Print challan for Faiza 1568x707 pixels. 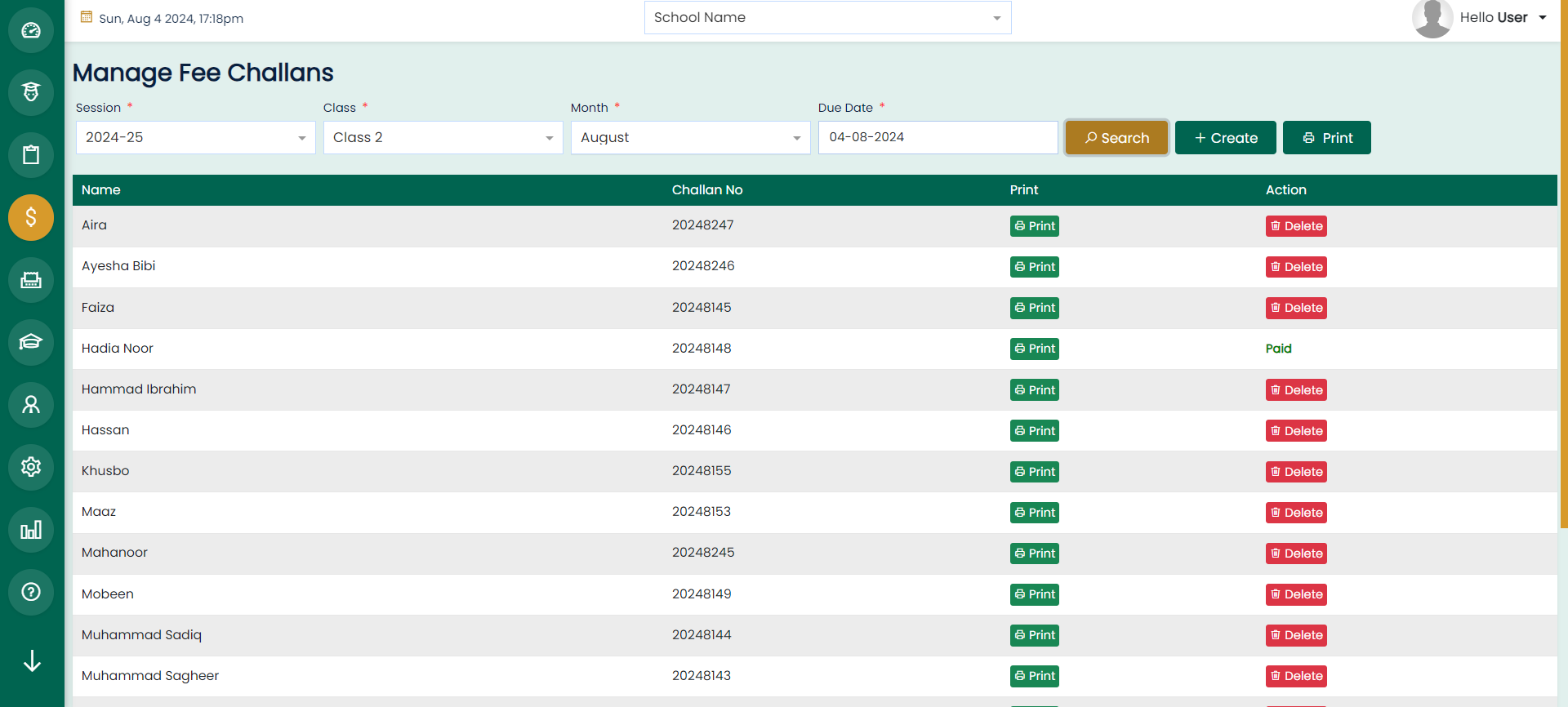[1035, 308]
